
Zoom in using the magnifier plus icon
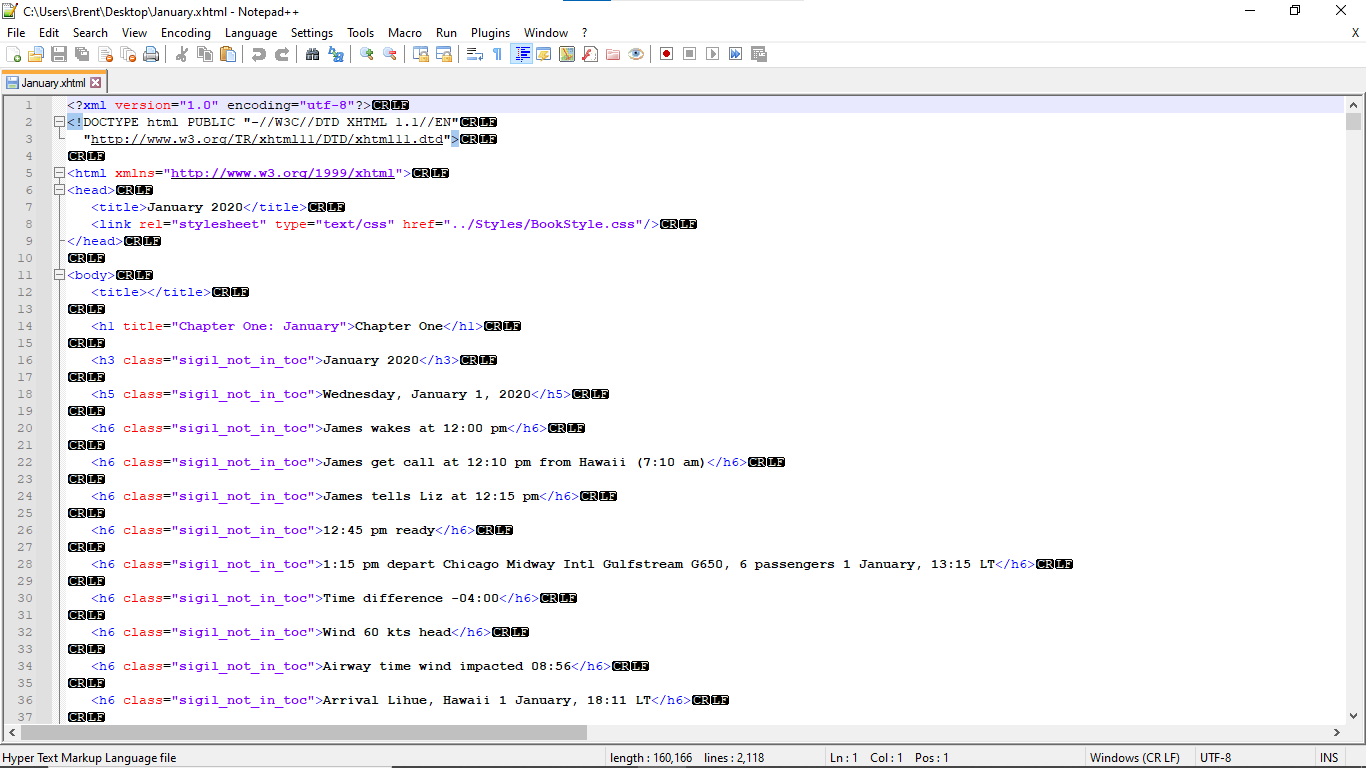(x=367, y=54)
